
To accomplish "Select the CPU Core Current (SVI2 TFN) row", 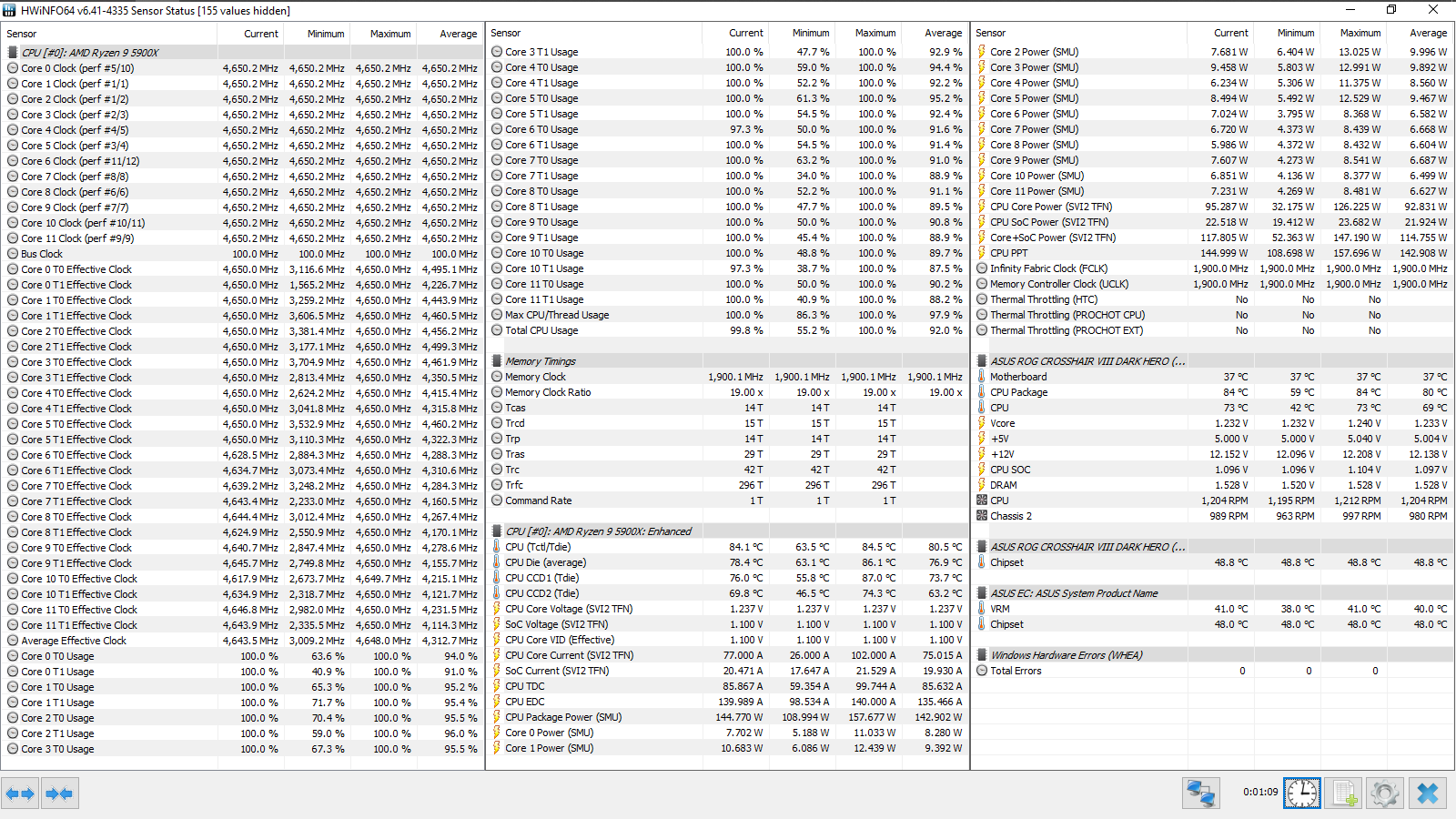I will pos(727,655).
